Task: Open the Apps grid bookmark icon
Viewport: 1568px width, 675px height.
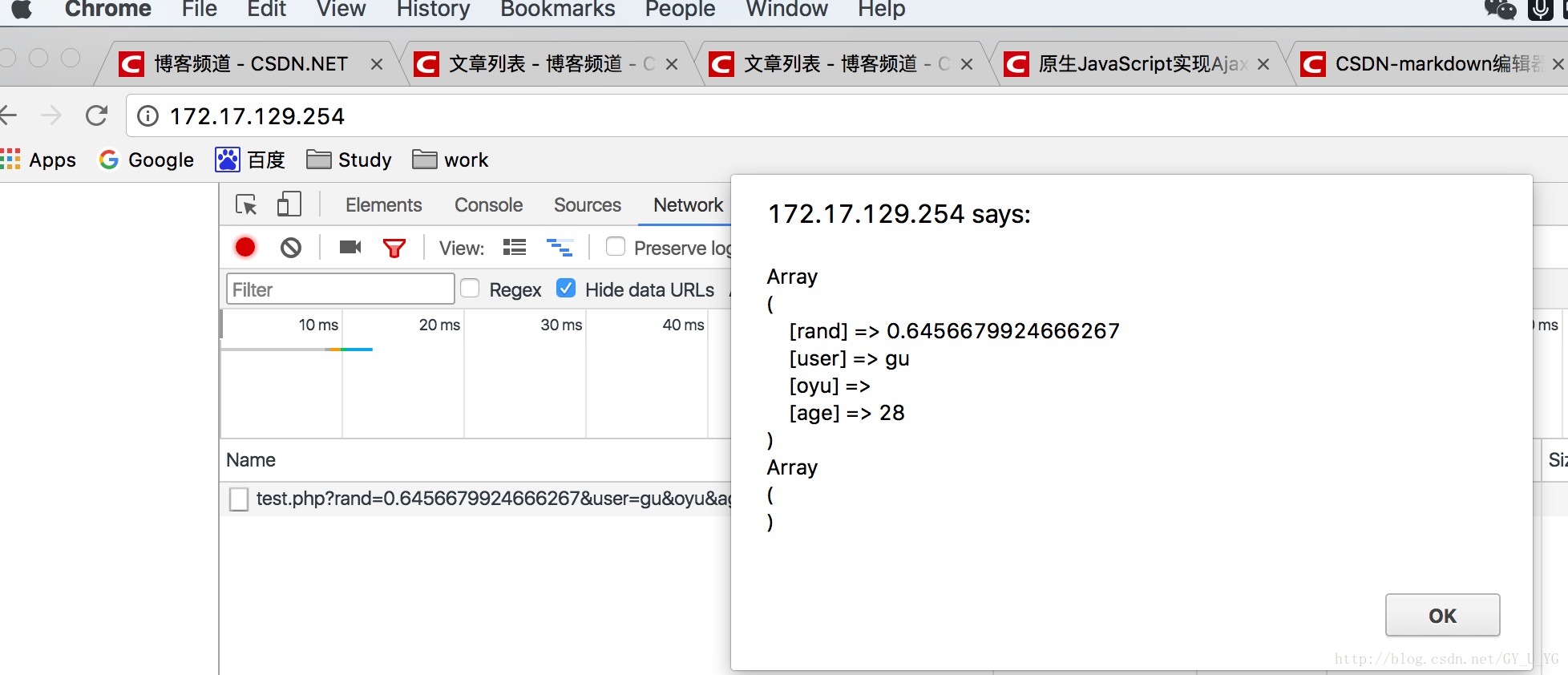Action: coord(10,160)
